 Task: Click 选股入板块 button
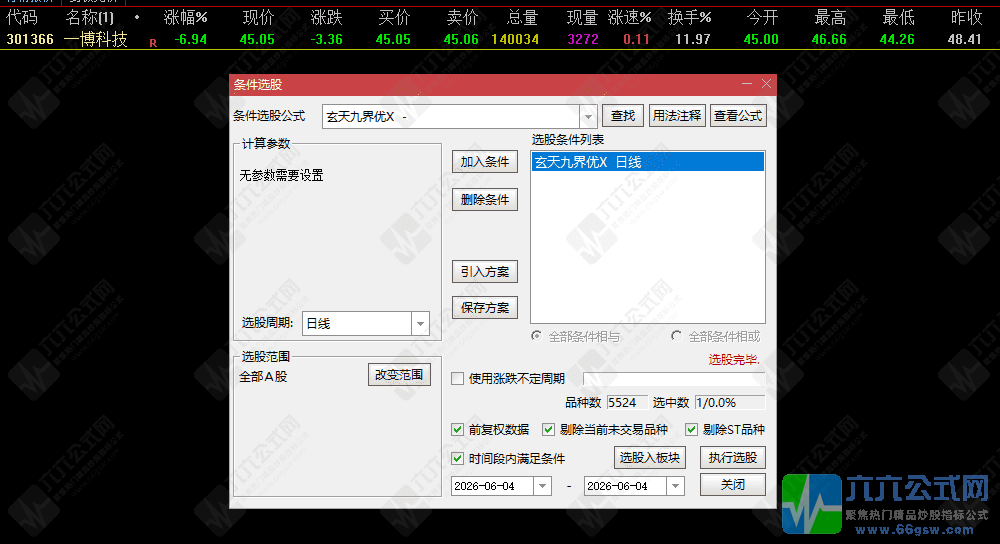click(650, 457)
